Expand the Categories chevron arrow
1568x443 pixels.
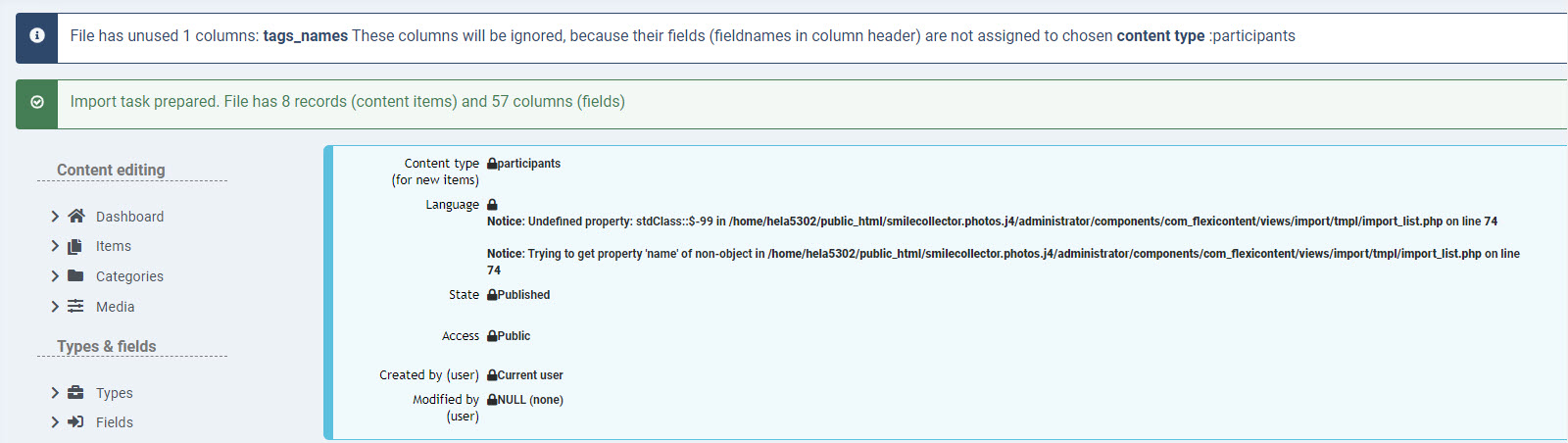[x=55, y=276]
